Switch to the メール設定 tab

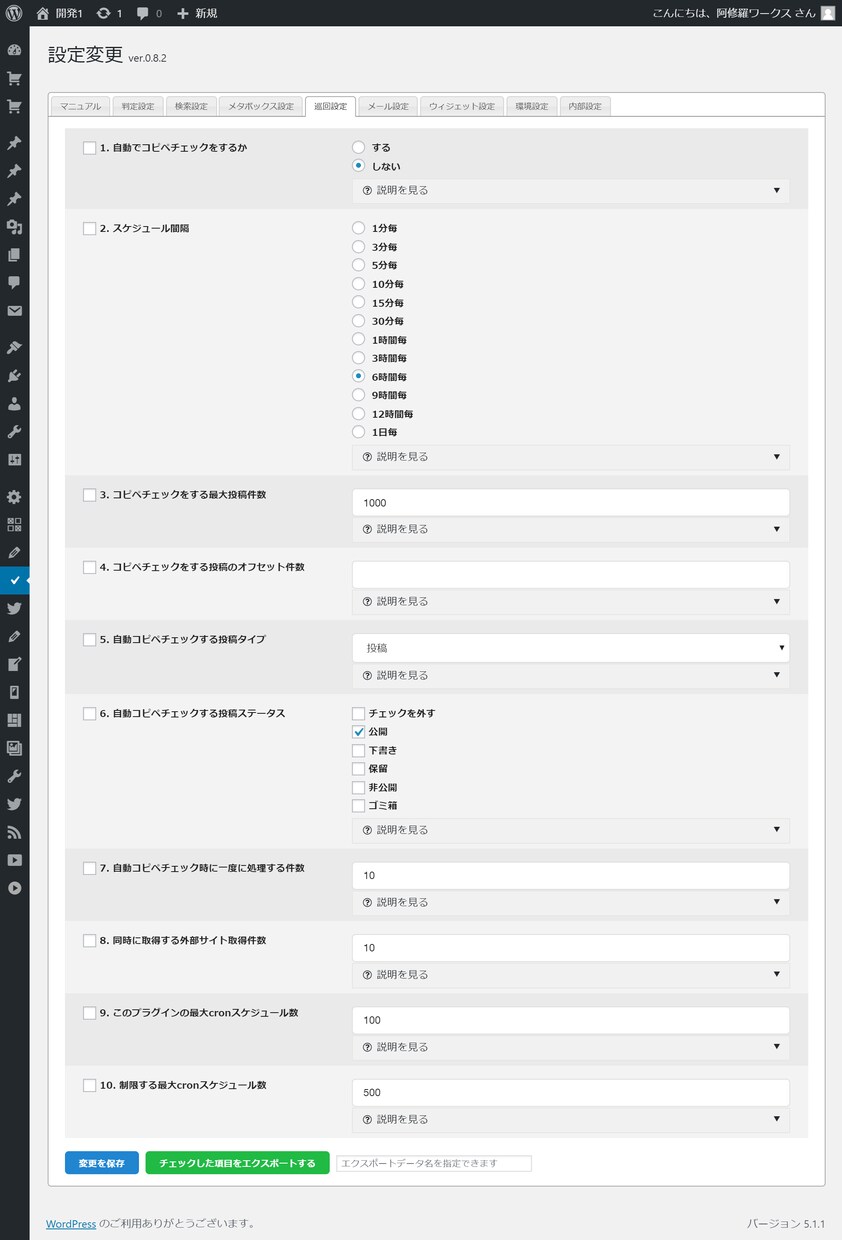click(388, 106)
